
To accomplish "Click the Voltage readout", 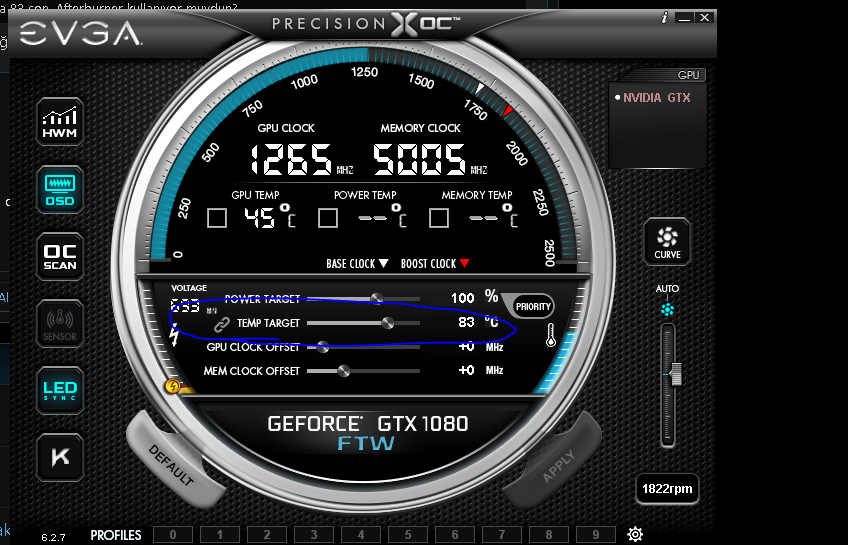I will (x=186, y=306).
